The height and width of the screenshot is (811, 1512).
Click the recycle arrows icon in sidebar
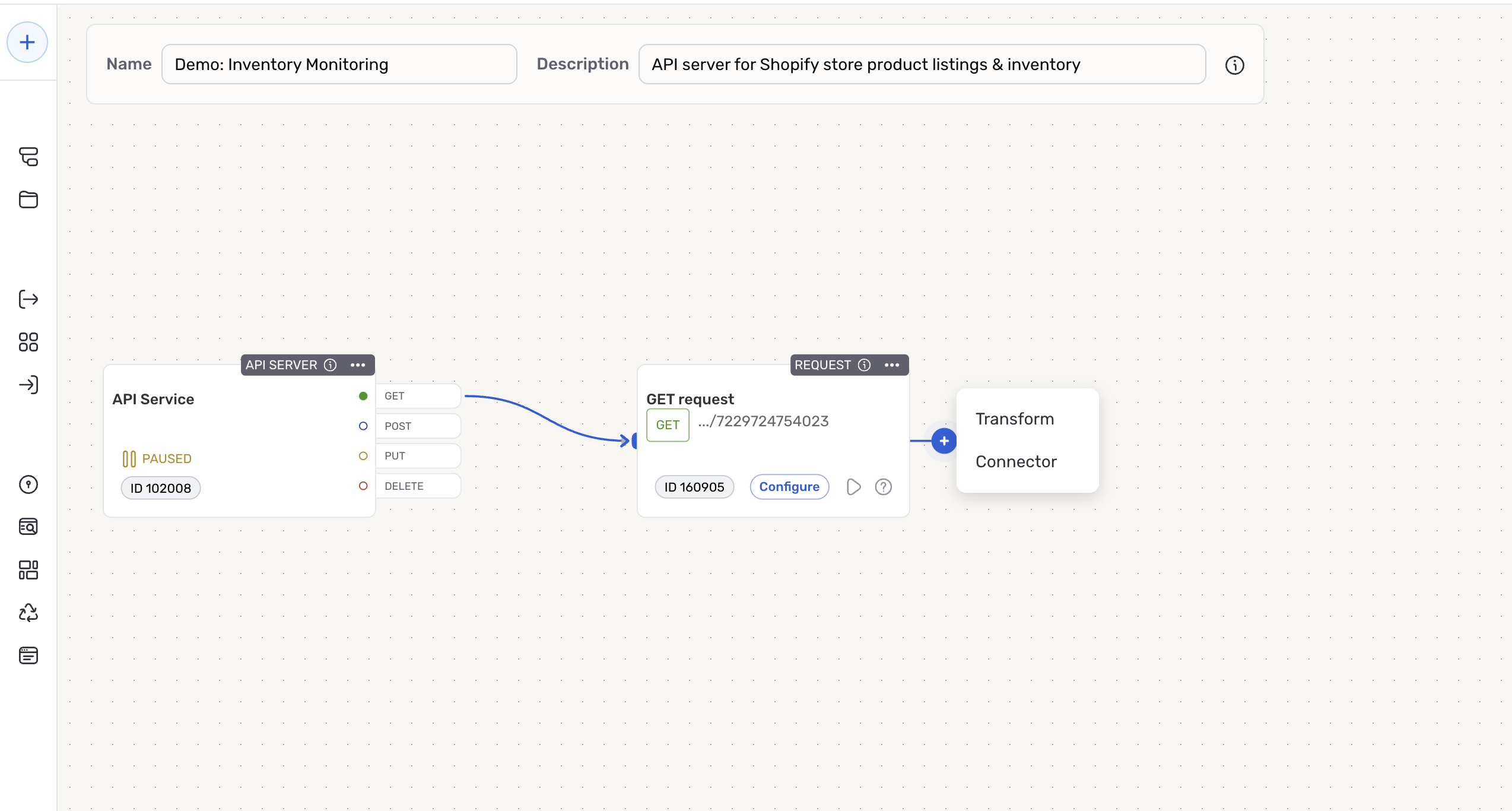(x=28, y=613)
